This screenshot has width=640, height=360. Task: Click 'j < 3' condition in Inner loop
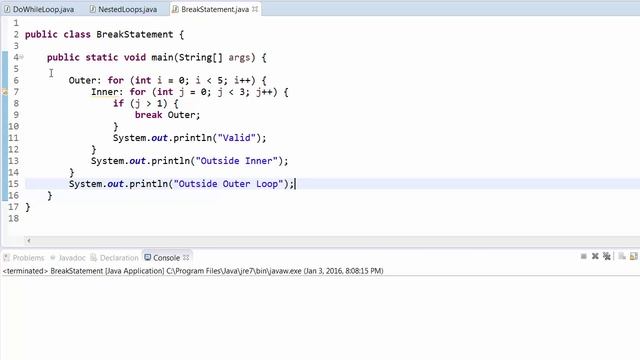coord(232,92)
